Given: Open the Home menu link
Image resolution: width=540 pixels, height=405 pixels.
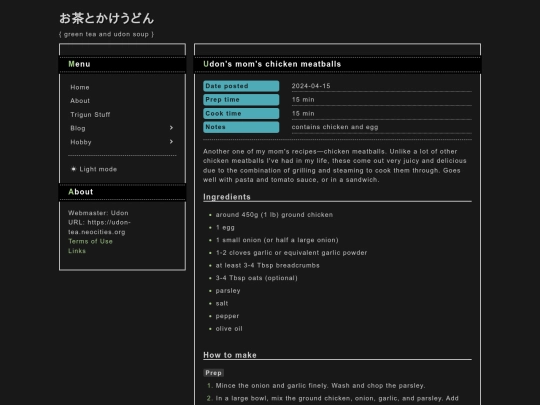Looking at the screenshot, I should [x=80, y=87].
